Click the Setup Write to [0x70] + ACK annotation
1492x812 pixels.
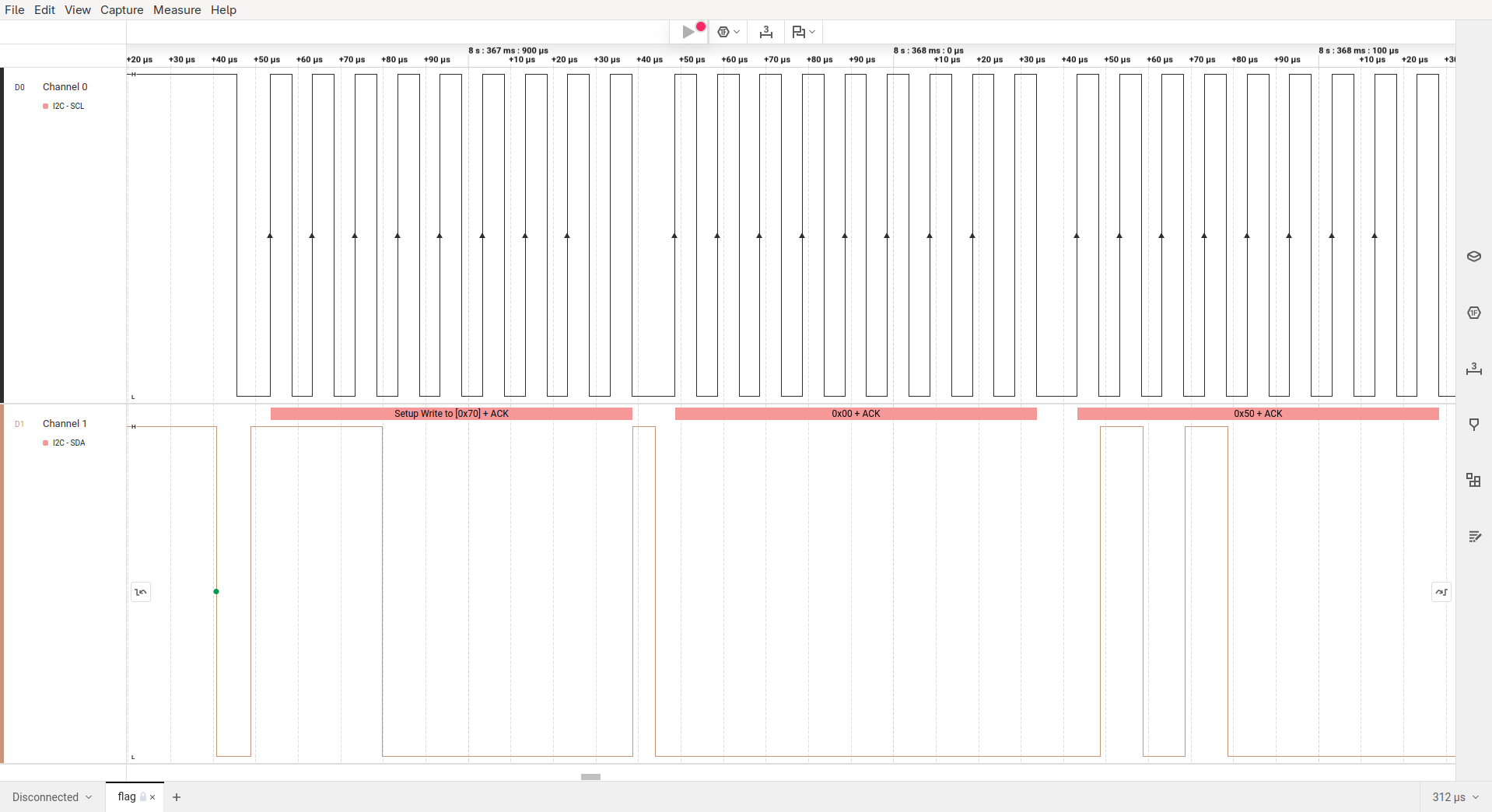point(450,414)
